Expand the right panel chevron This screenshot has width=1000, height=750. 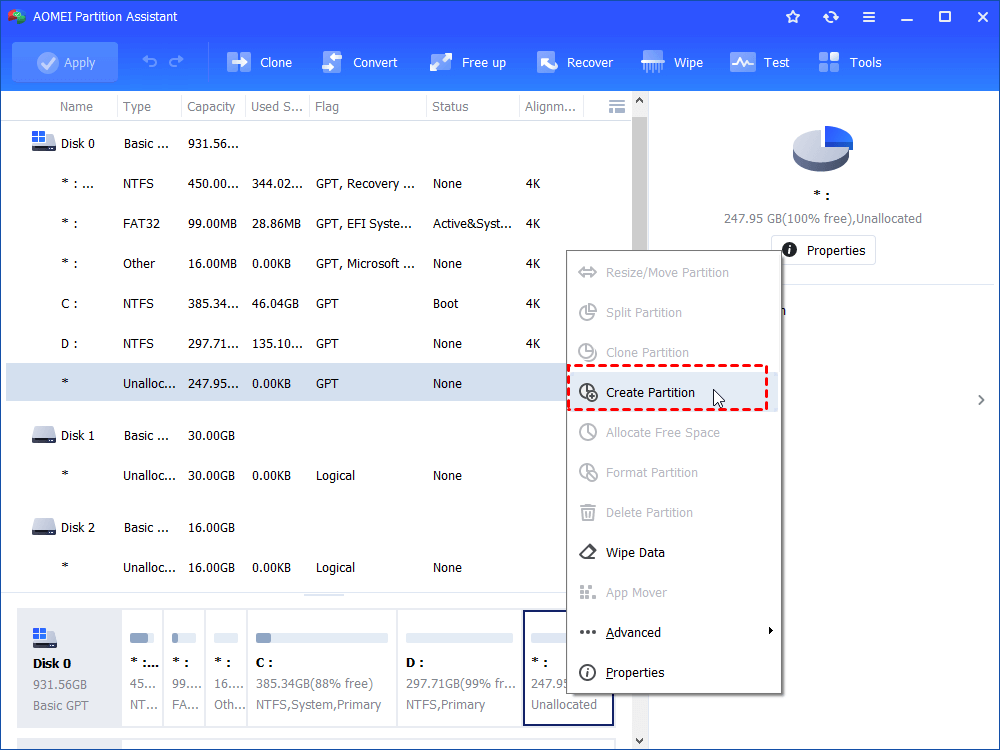click(980, 399)
